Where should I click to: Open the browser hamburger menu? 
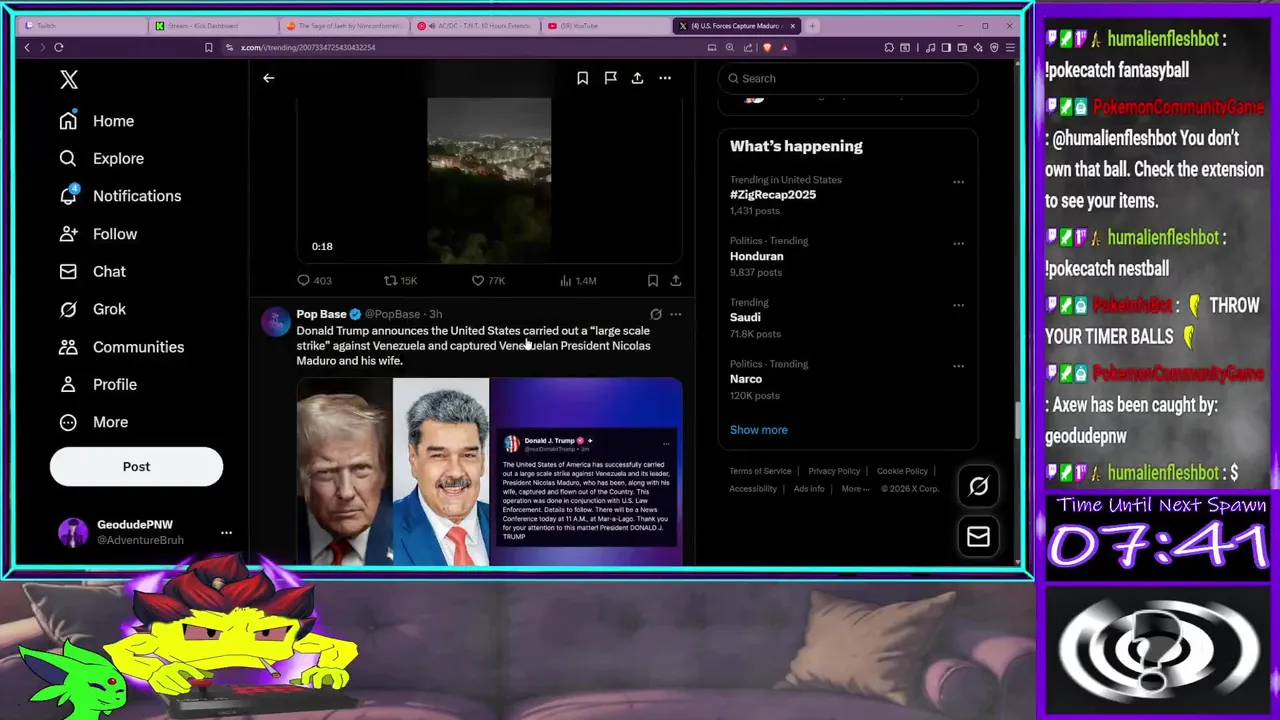[x=1010, y=47]
